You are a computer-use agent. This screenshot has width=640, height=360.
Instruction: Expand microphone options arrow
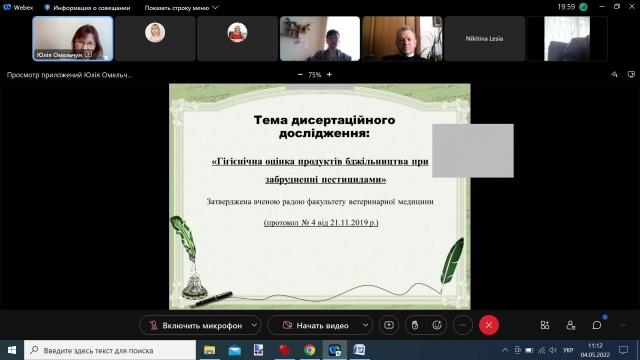tap(254, 325)
